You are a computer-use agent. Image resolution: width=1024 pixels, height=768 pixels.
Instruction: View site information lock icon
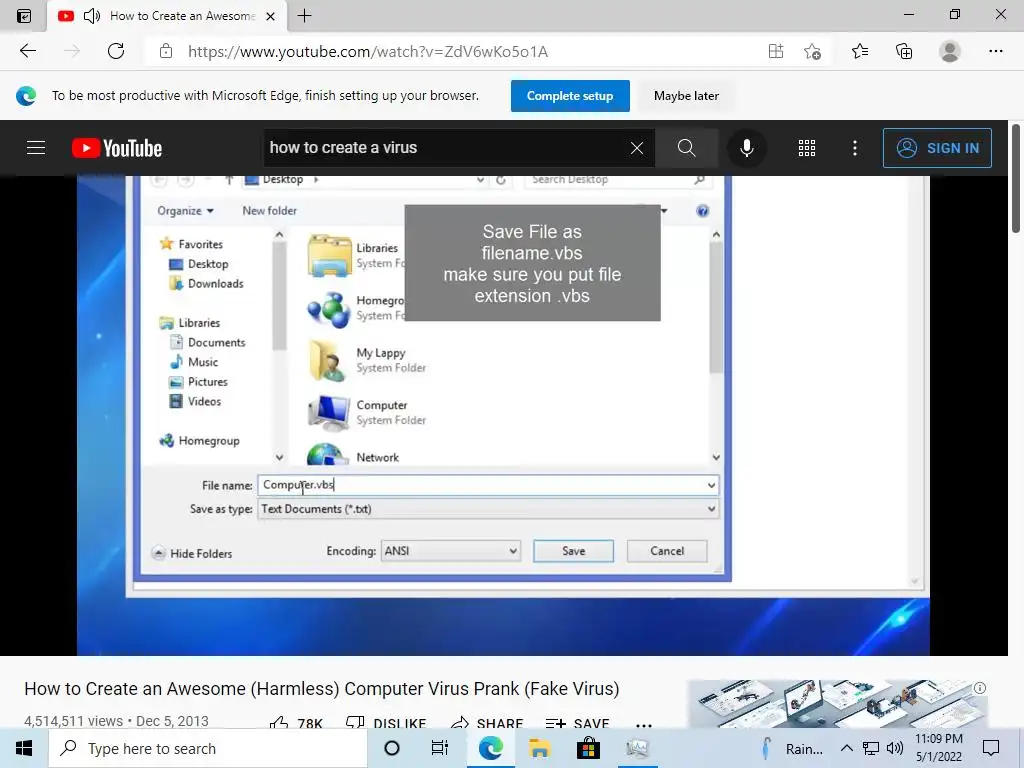pyautogui.click(x=166, y=51)
